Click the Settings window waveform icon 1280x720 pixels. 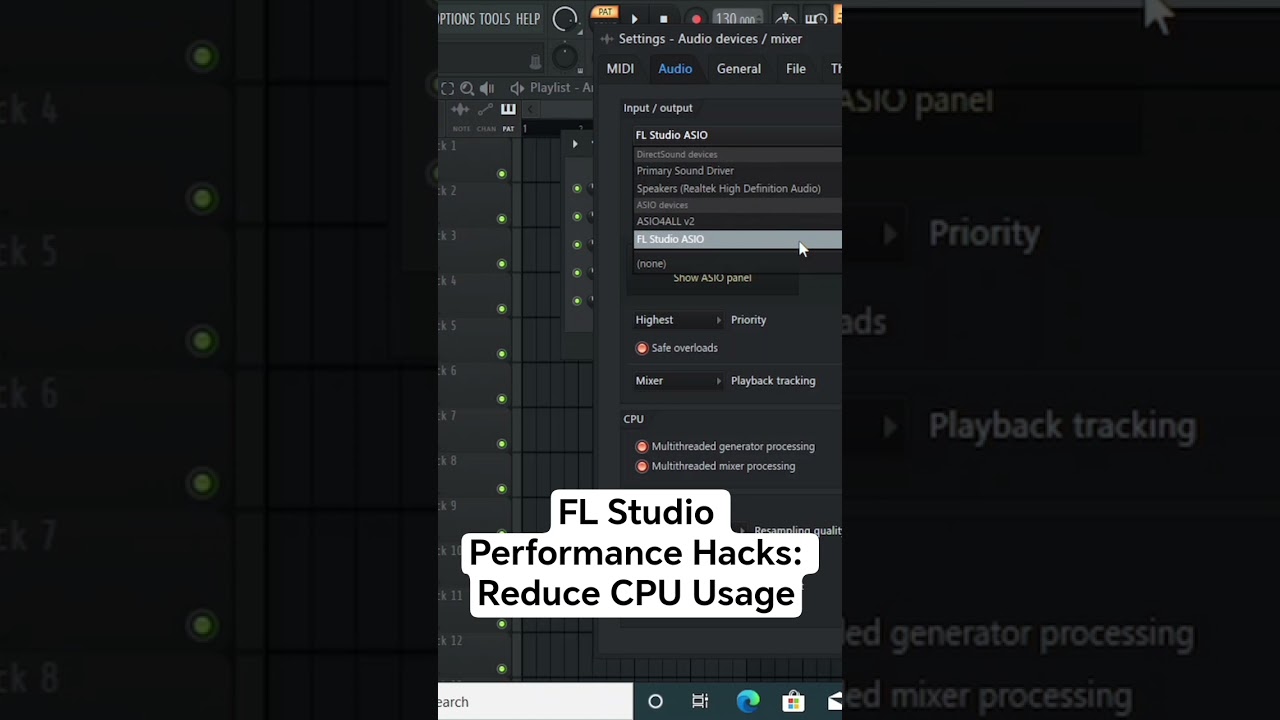pos(607,39)
